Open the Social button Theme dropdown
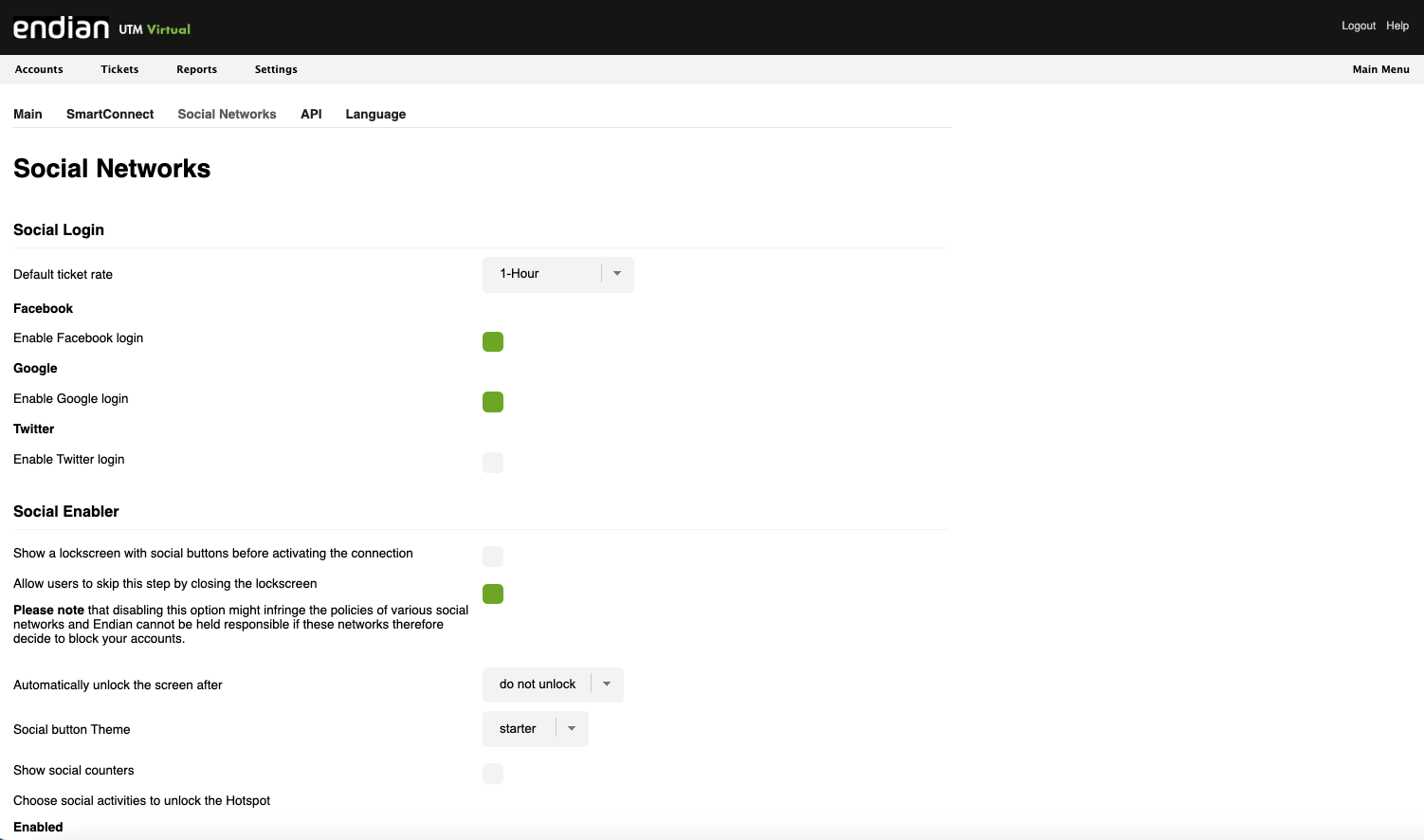This screenshot has width=1424, height=840. tap(536, 729)
